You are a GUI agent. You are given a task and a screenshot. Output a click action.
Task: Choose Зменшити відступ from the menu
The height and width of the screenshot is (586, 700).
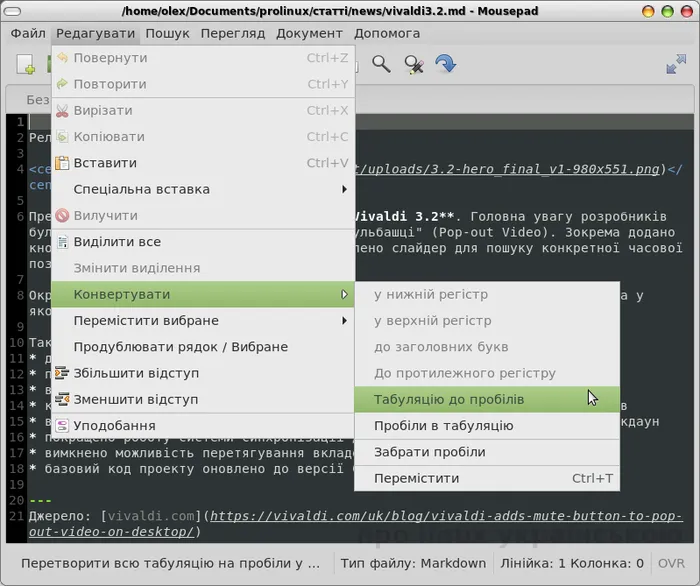coord(203,399)
